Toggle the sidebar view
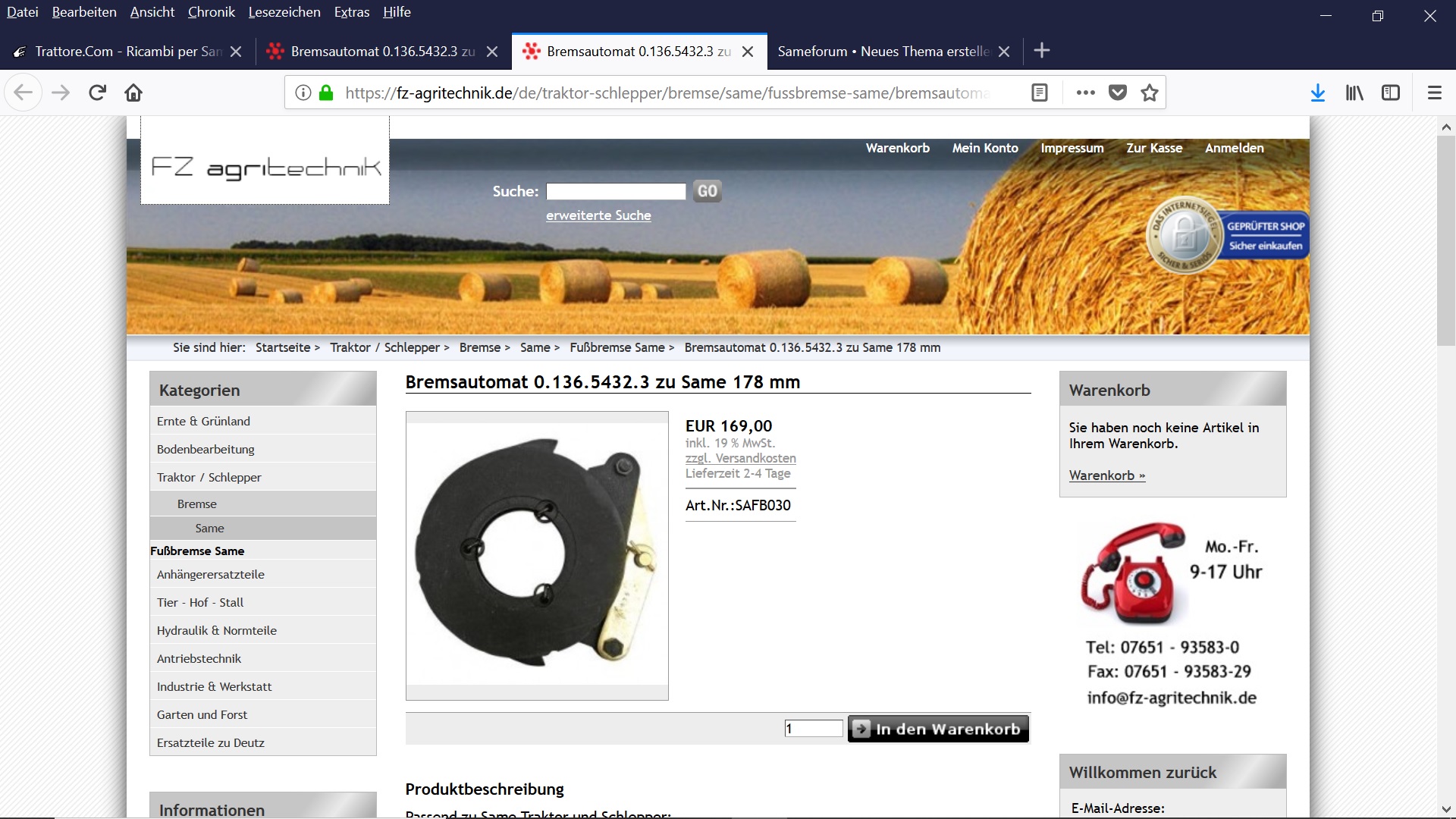Image resolution: width=1456 pixels, height=819 pixels. 1391,93
